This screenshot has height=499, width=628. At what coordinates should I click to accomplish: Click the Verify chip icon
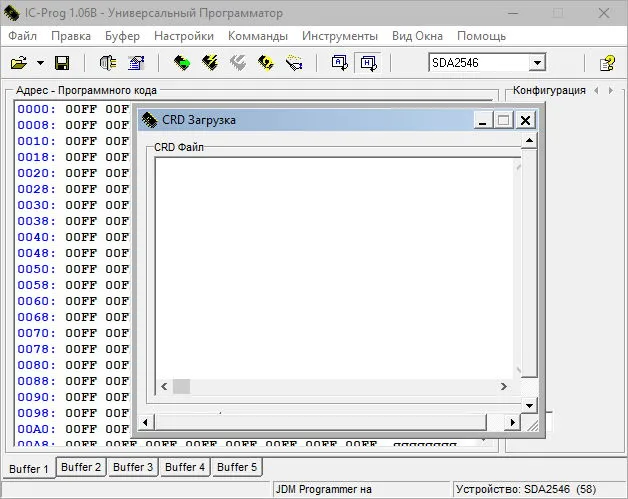click(294, 63)
